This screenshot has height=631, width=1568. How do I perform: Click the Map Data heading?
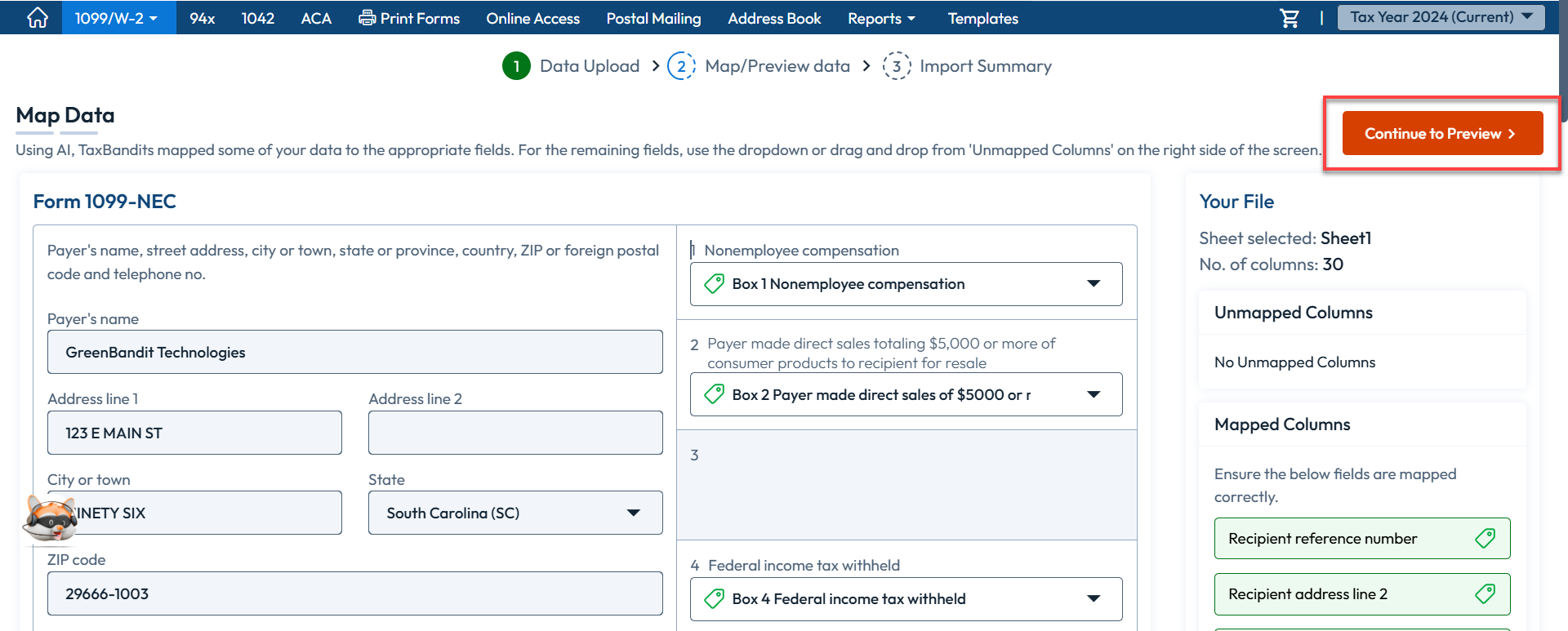[65, 115]
